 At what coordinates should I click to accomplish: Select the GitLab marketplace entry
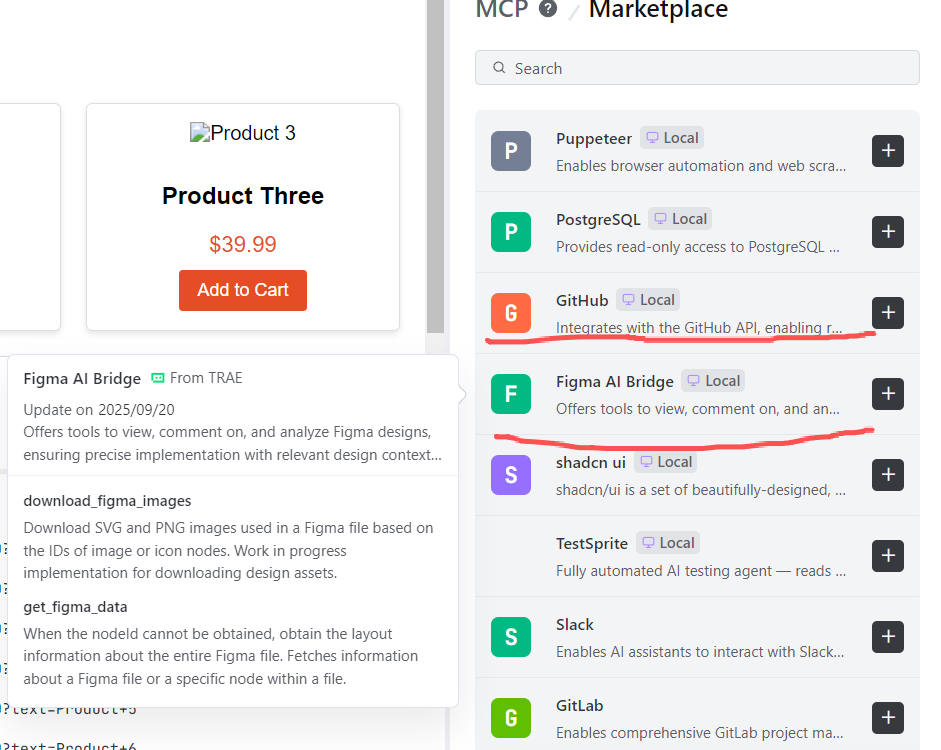[697, 714]
